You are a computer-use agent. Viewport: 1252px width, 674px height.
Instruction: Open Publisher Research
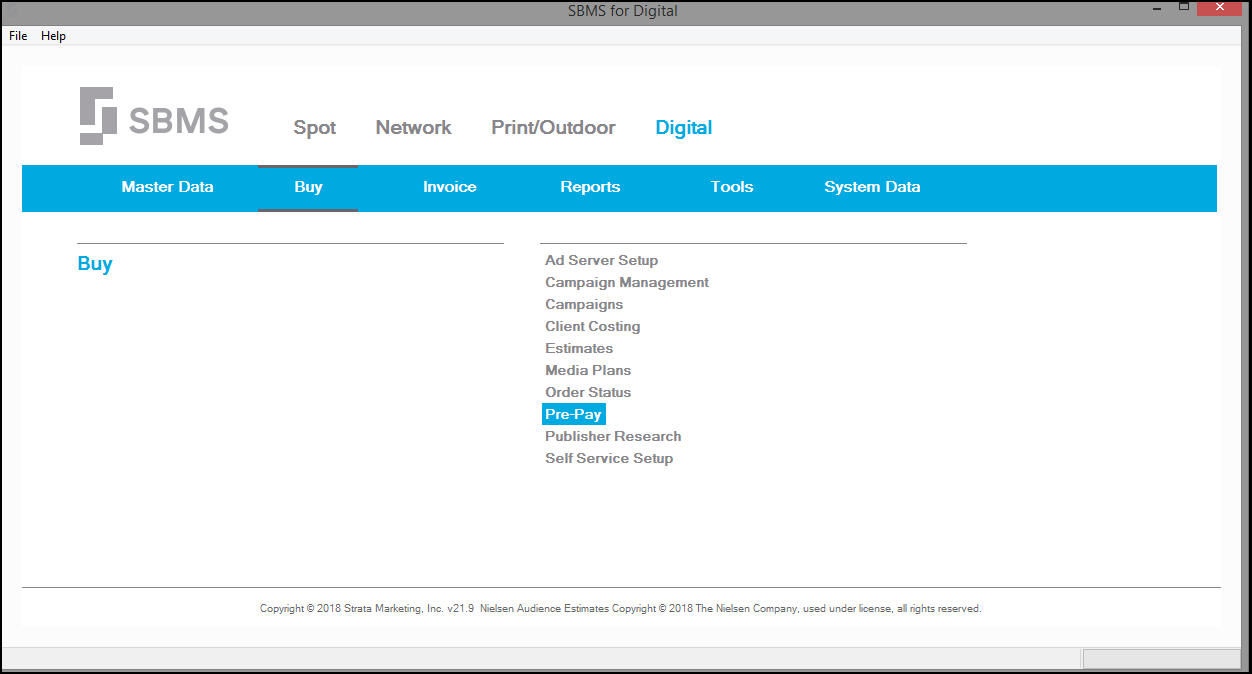[x=613, y=436]
